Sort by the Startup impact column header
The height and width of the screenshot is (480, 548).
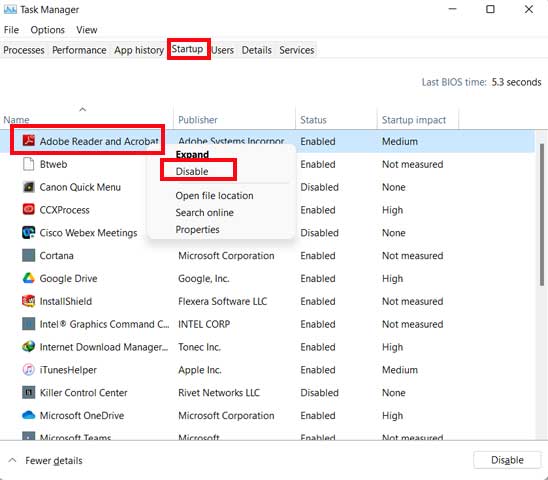[414, 120]
